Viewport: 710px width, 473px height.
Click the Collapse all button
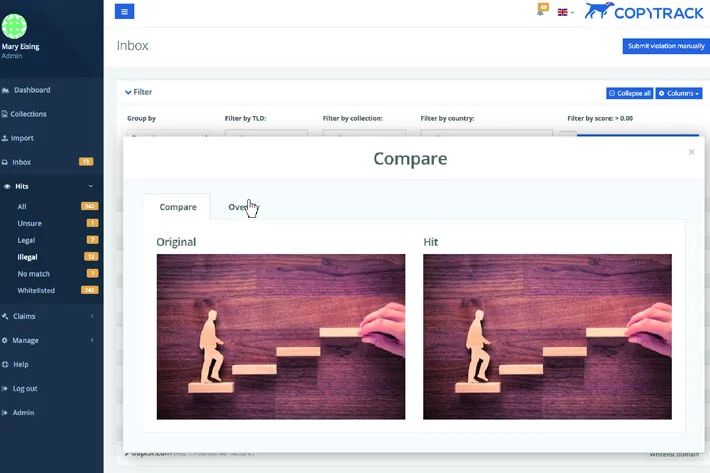(x=629, y=93)
